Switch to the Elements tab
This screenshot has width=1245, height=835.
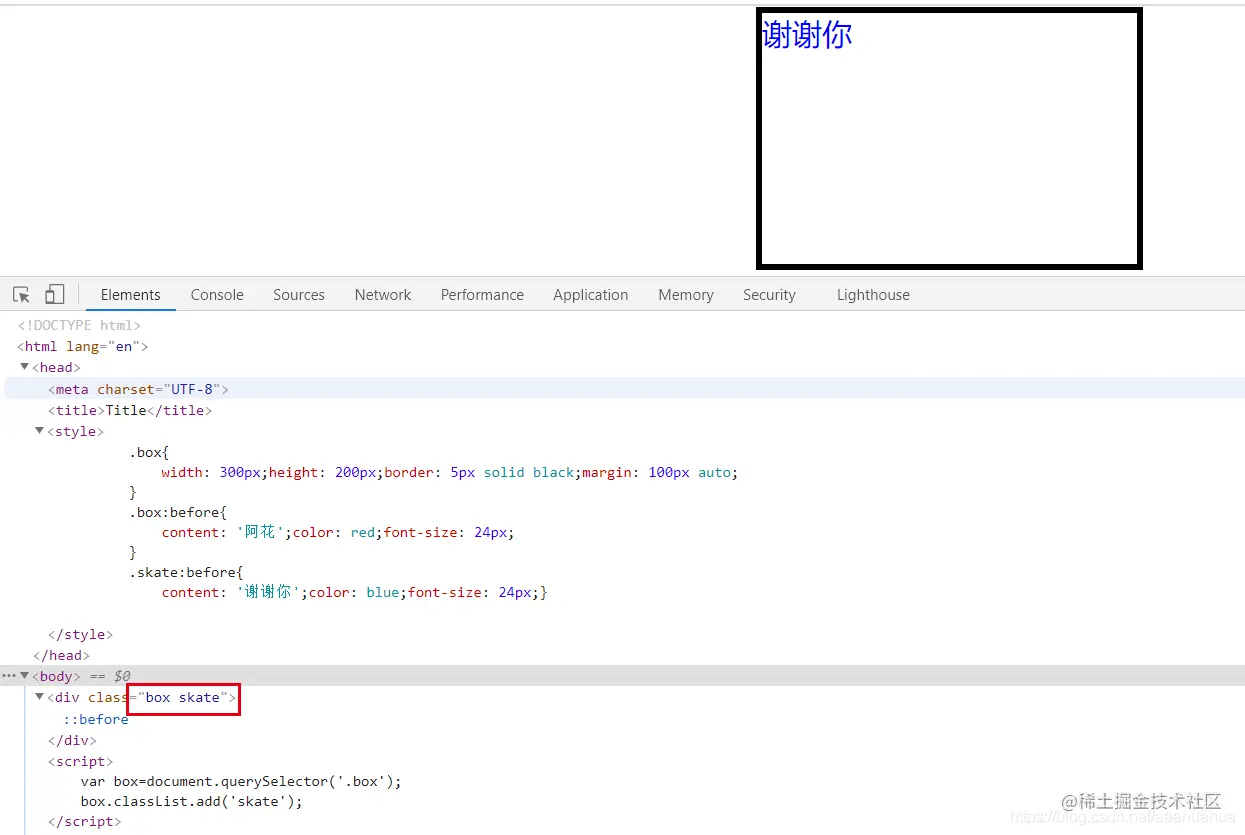(130, 295)
